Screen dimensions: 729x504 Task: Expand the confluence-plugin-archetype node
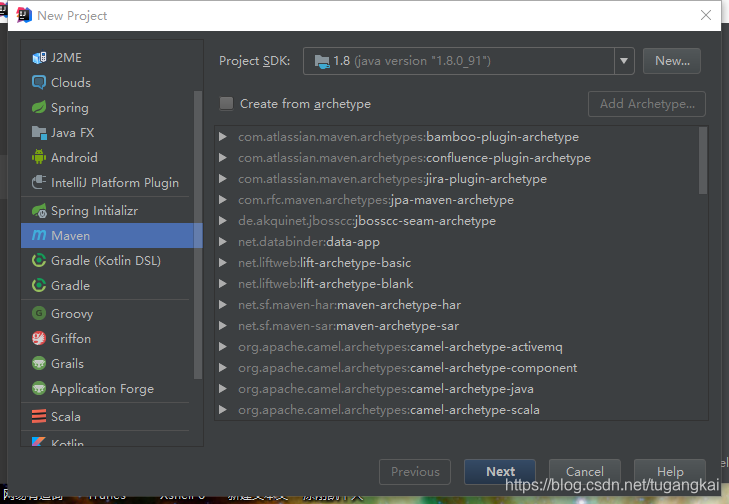pyautogui.click(x=223, y=158)
